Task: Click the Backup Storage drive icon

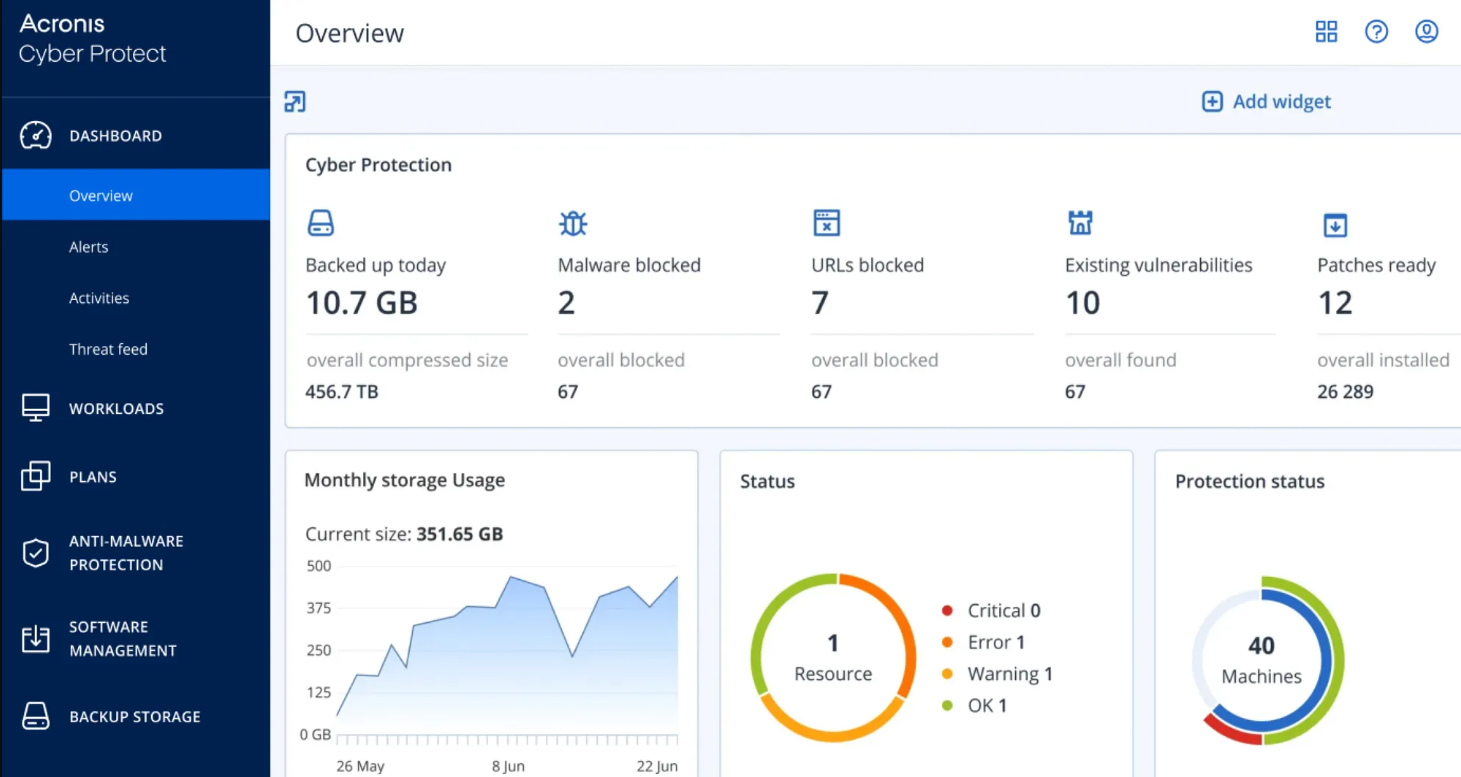Action: [x=36, y=716]
